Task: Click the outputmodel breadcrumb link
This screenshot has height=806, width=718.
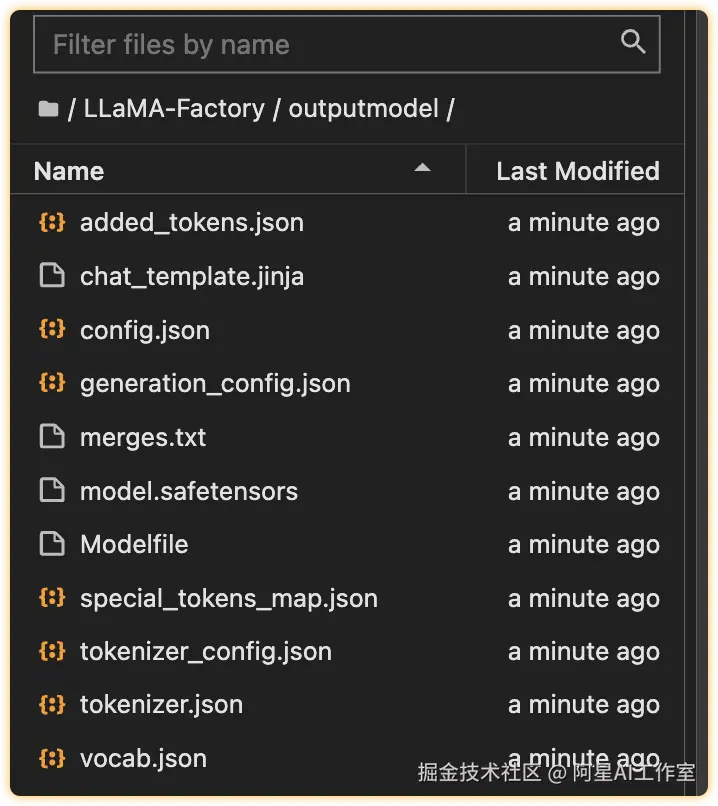Action: click(363, 109)
